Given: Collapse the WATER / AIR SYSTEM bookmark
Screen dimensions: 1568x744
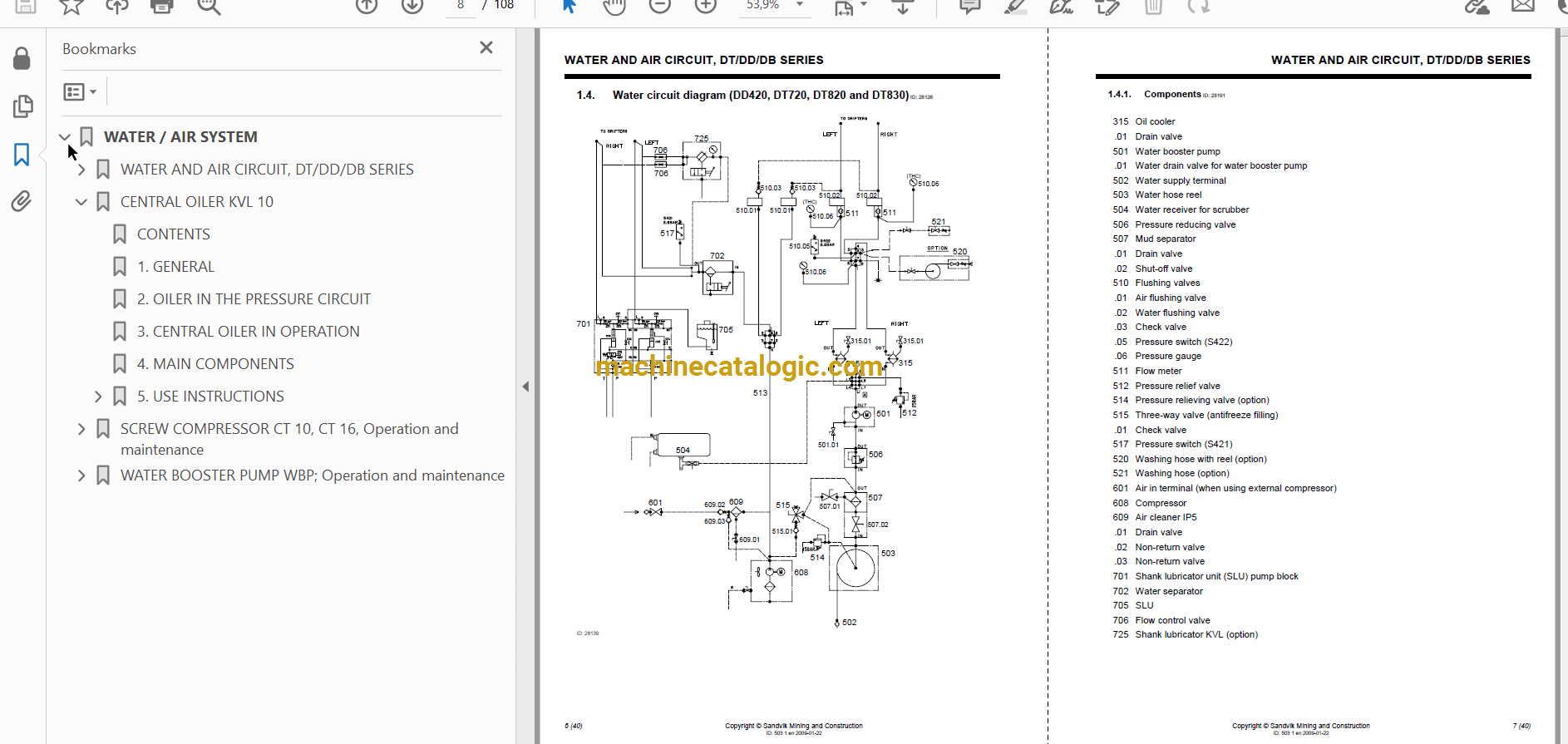Looking at the screenshot, I should point(65,137).
